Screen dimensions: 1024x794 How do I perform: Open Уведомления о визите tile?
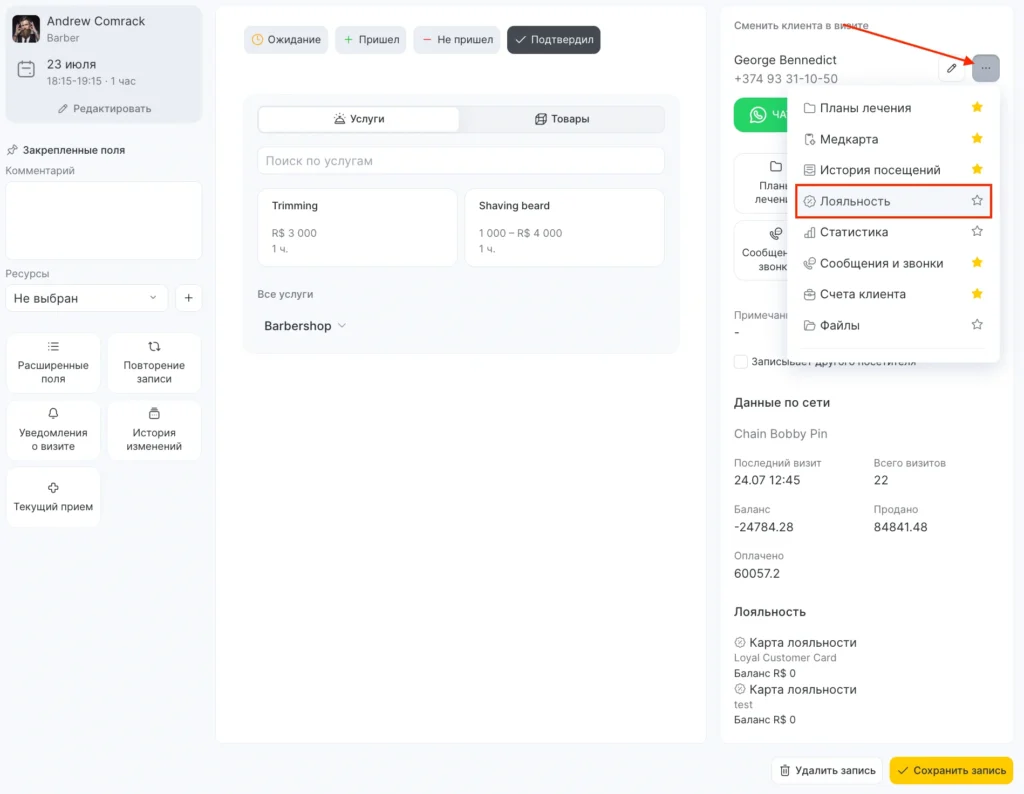54,430
